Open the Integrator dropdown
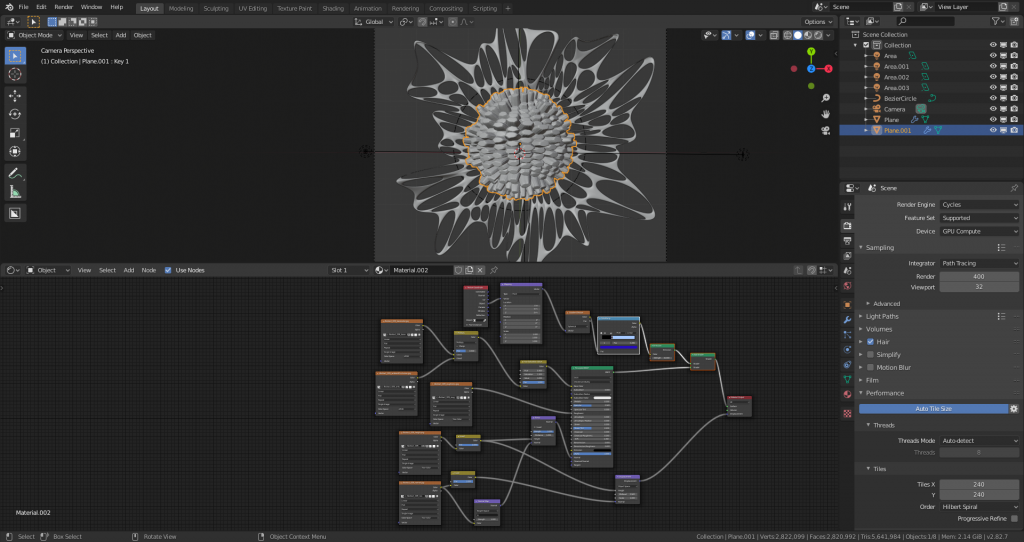Image resolution: width=1024 pixels, height=542 pixels. tap(979, 263)
